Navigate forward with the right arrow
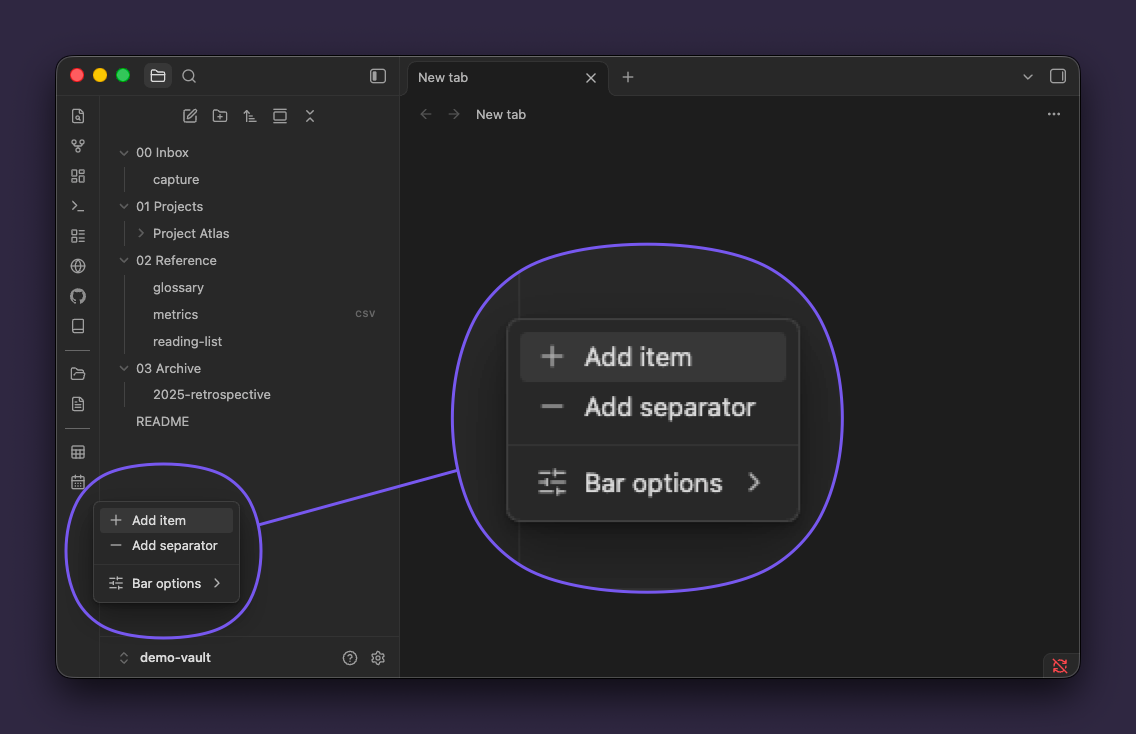 click(454, 114)
